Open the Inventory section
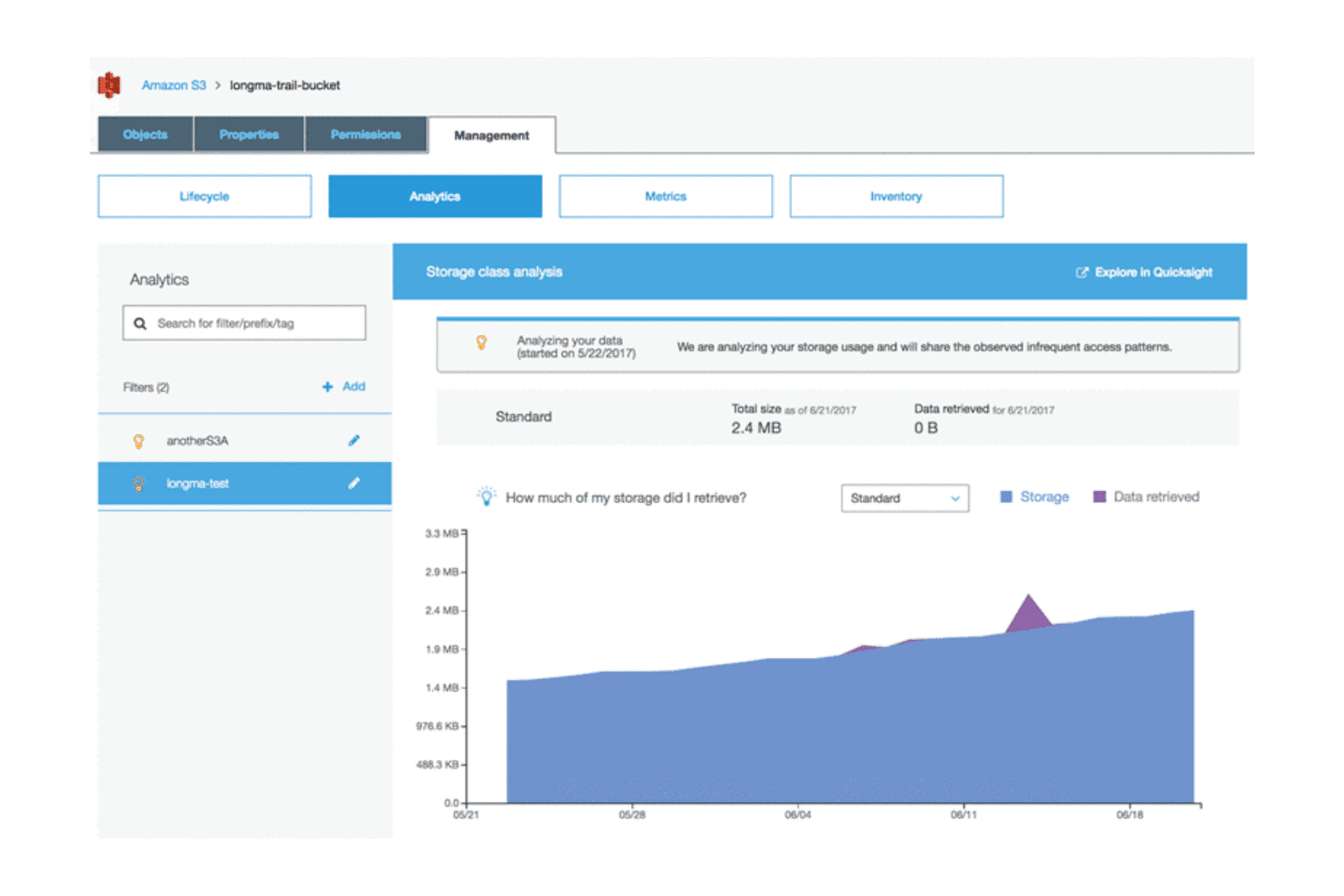 coord(896,196)
